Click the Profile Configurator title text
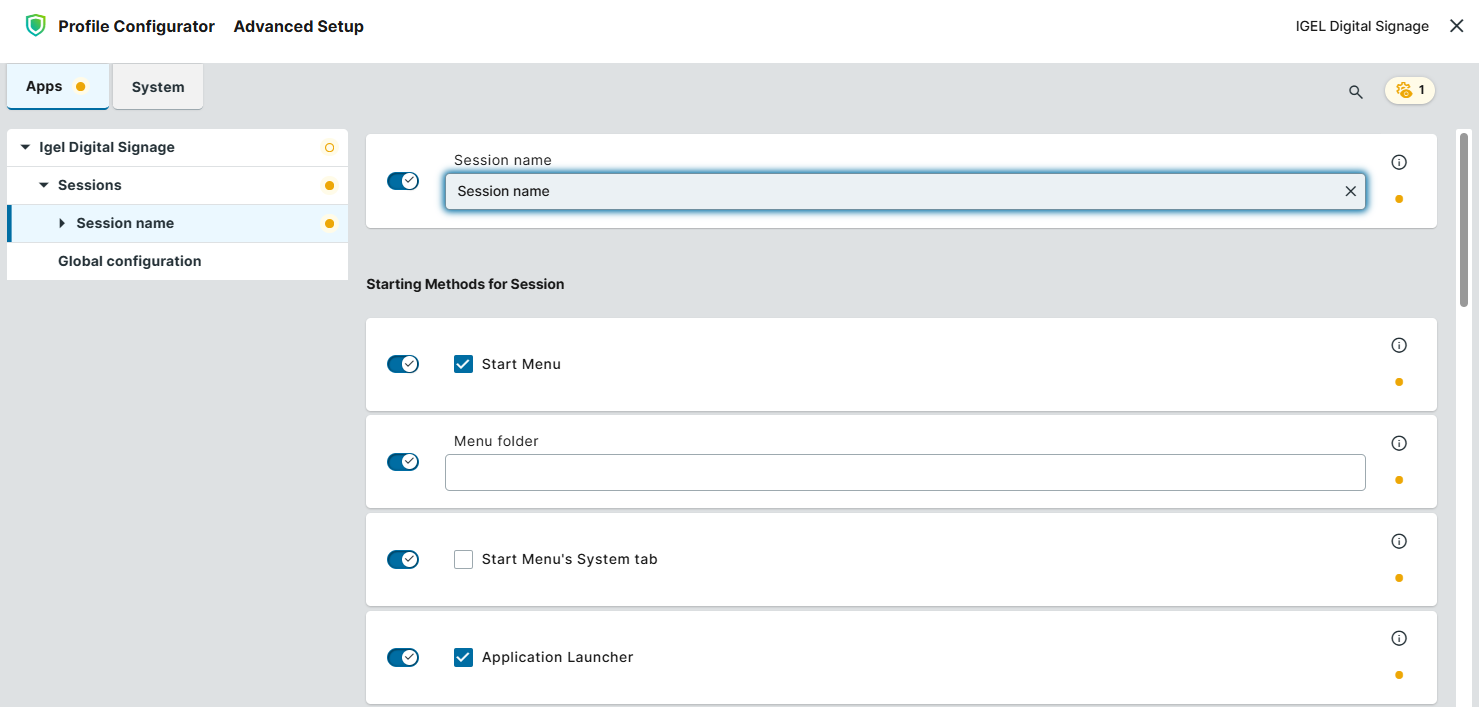The image size is (1479, 707). click(137, 27)
